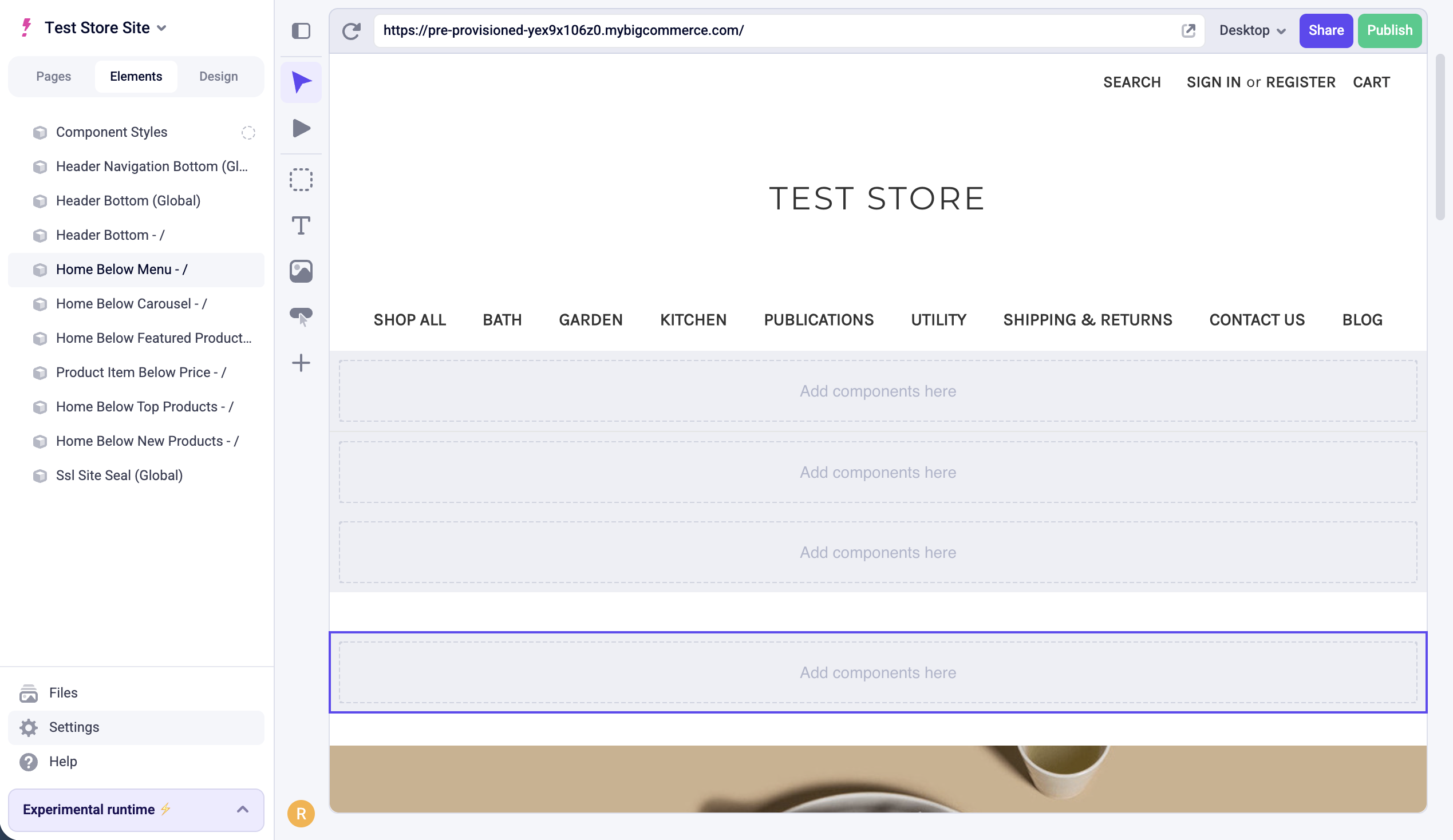Click the plus add element icon
This screenshot has width=1453, height=840.
click(x=301, y=363)
